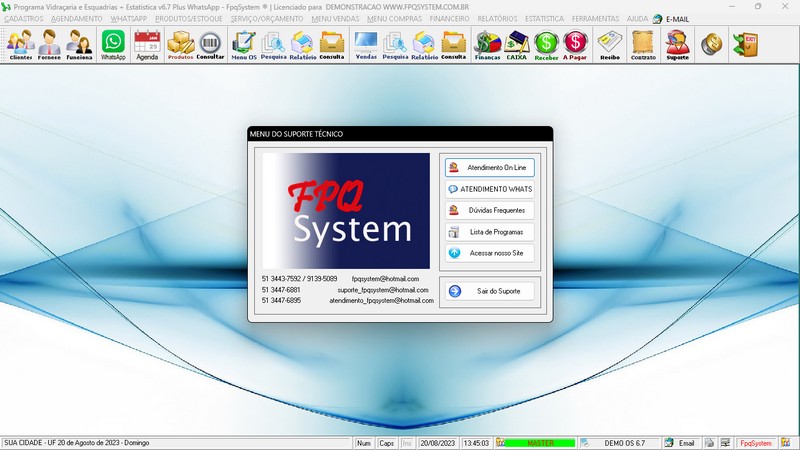800x450 pixels.
Task: Click Pesquisa icon right of Vendas
Action: click(395, 45)
